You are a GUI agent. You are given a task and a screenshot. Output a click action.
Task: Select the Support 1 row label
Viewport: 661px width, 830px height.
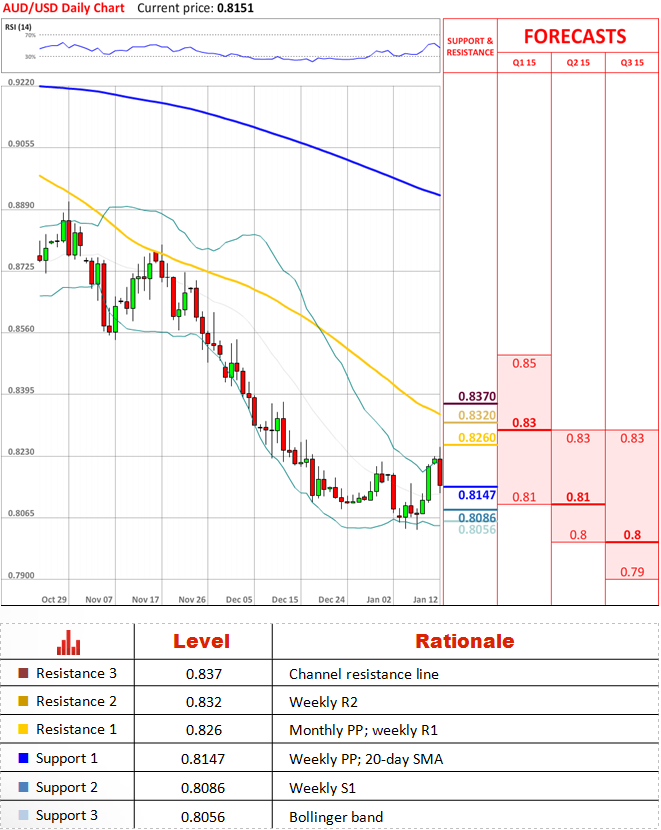[67, 759]
